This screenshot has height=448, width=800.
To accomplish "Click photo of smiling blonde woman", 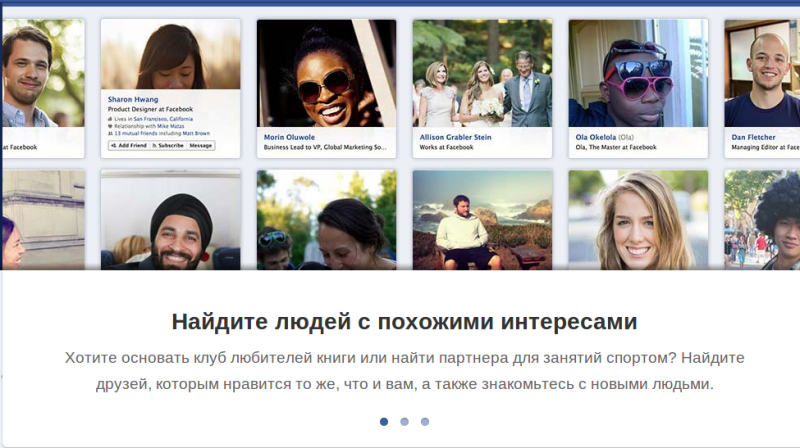I will (638, 220).
